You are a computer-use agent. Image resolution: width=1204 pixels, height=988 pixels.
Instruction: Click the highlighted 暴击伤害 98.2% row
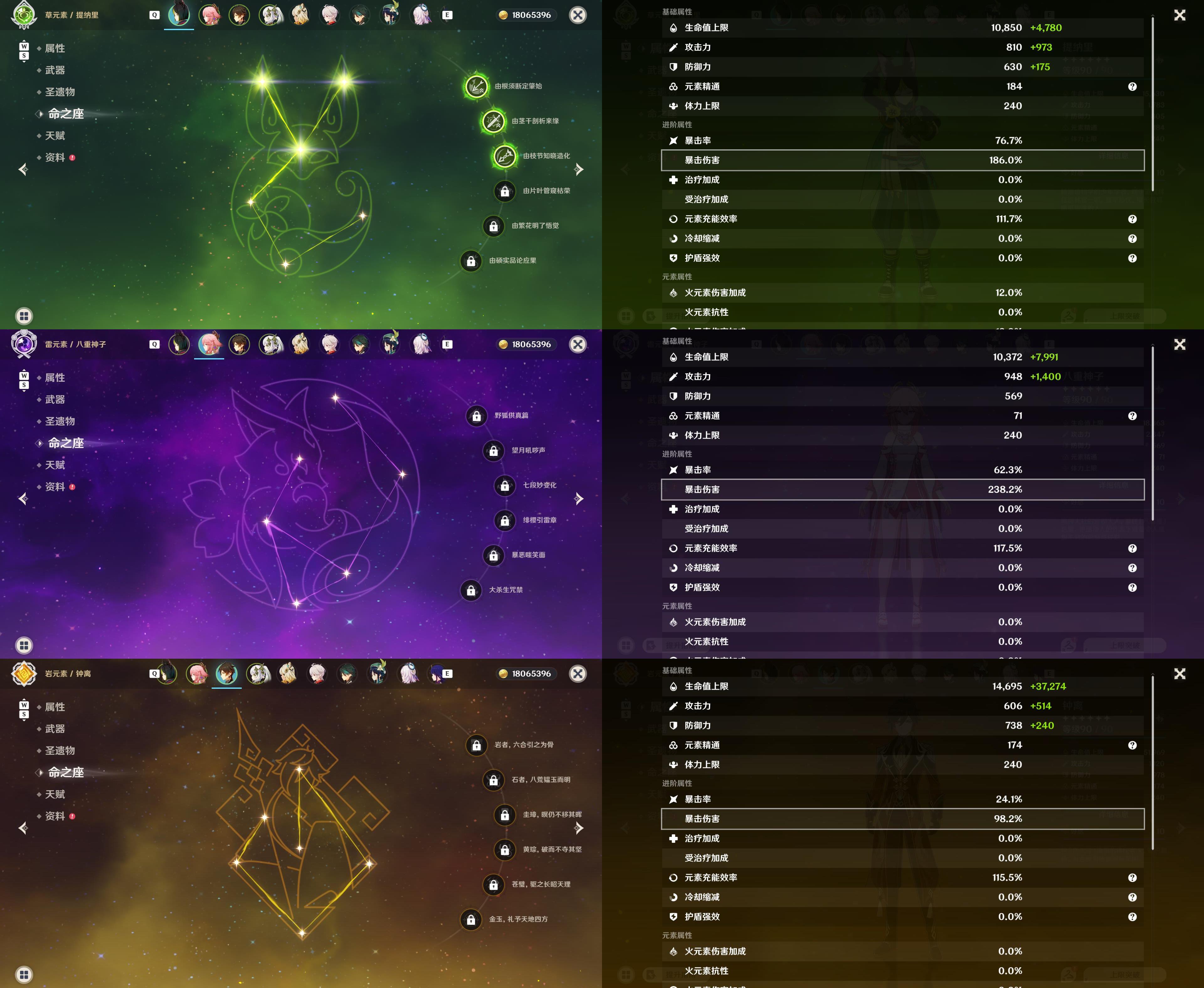click(x=902, y=819)
